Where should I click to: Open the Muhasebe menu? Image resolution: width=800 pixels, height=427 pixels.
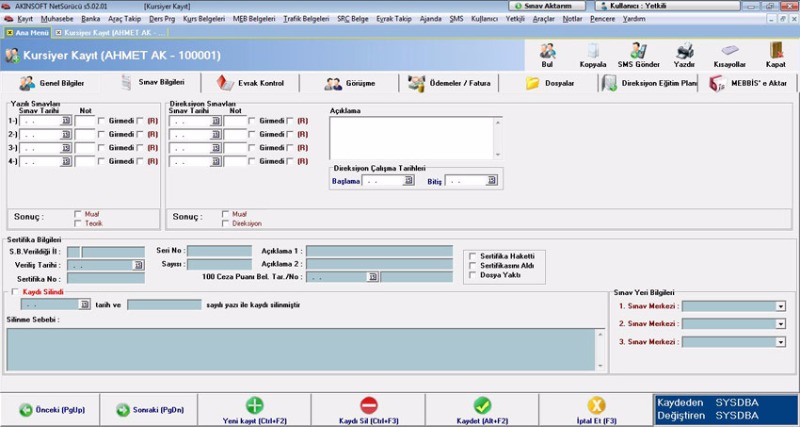click(56, 19)
